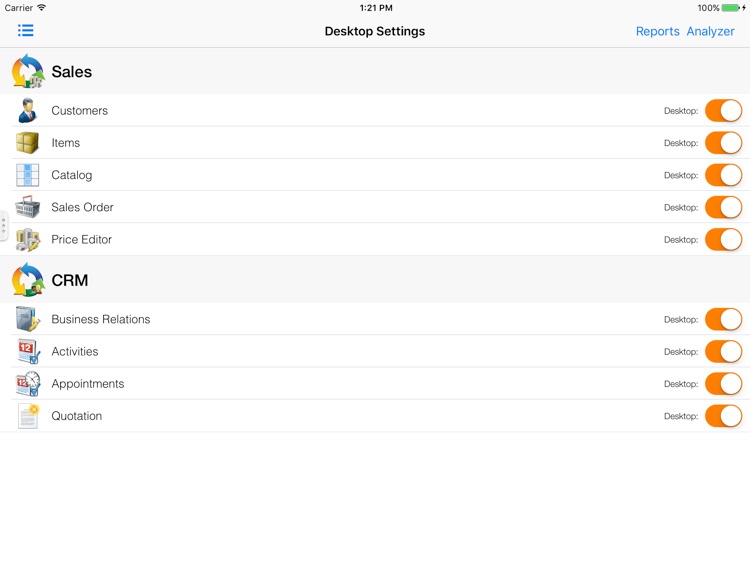The width and height of the screenshot is (750, 563).
Task: Click the Items box icon
Action: coord(27,143)
